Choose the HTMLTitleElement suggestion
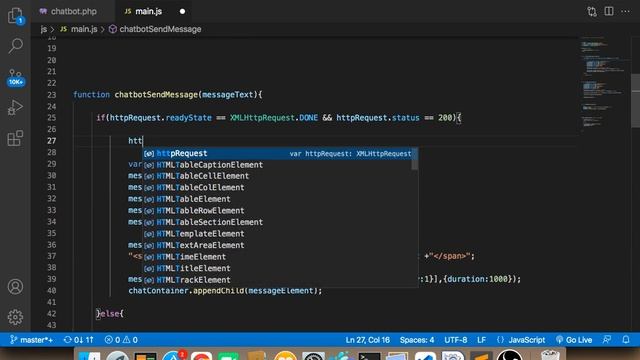Image resolution: width=640 pixels, height=360 pixels. point(277,268)
